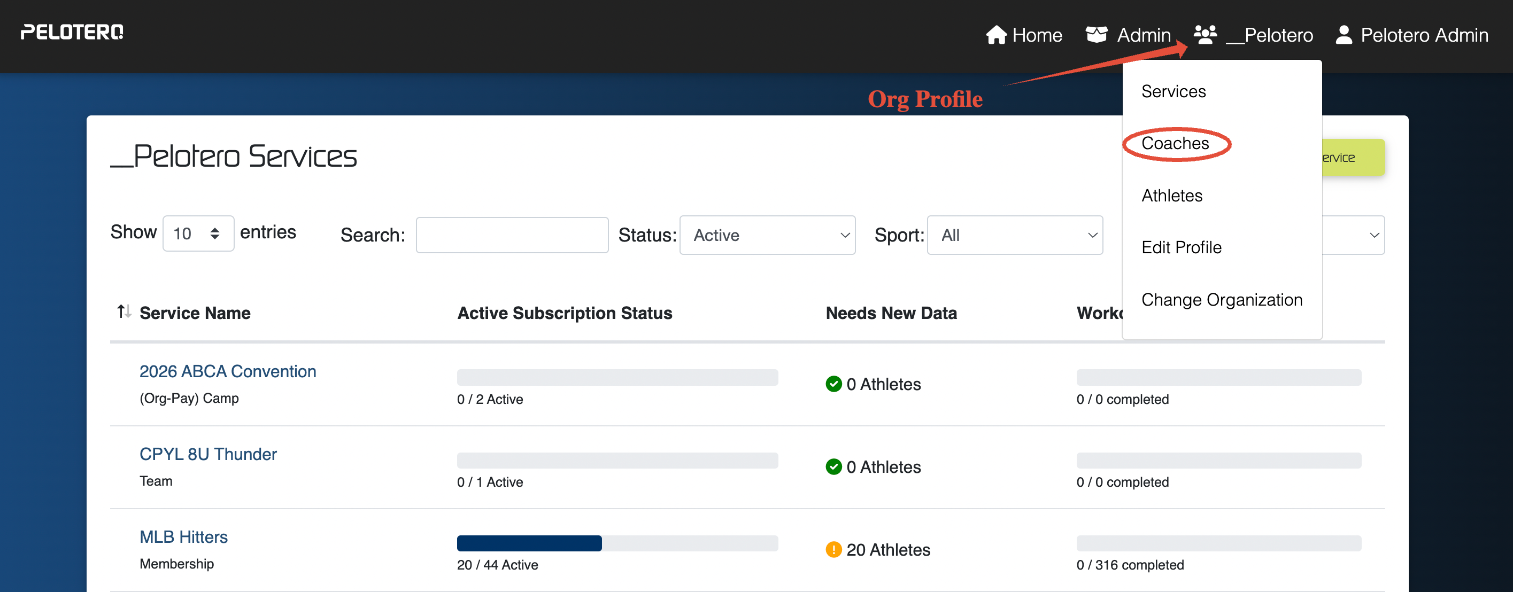Viewport: 1513px width, 592px height.
Task: Click the '20 / 44 Active' text
Action: (x=498, y=565)
